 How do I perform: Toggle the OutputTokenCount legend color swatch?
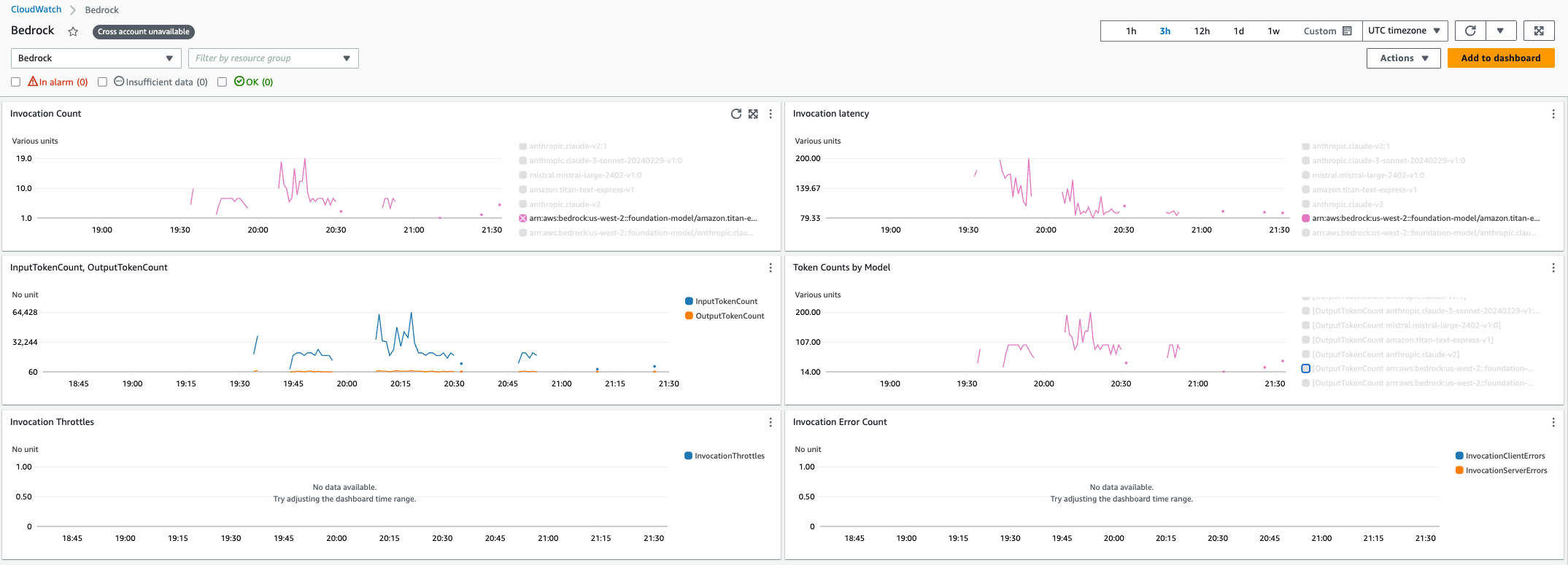[690, 316]
